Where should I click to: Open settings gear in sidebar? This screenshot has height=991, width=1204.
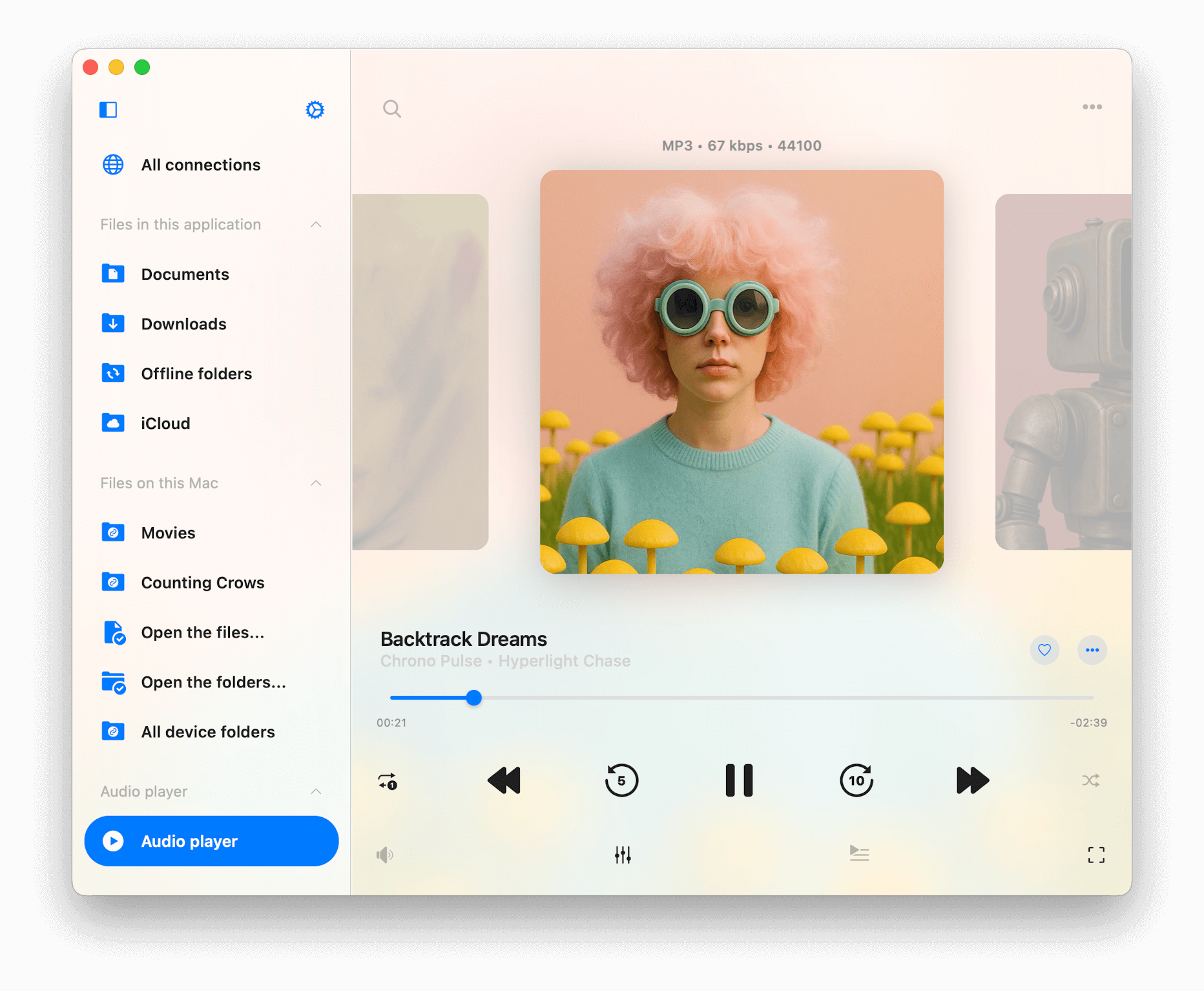click(315, 110)
